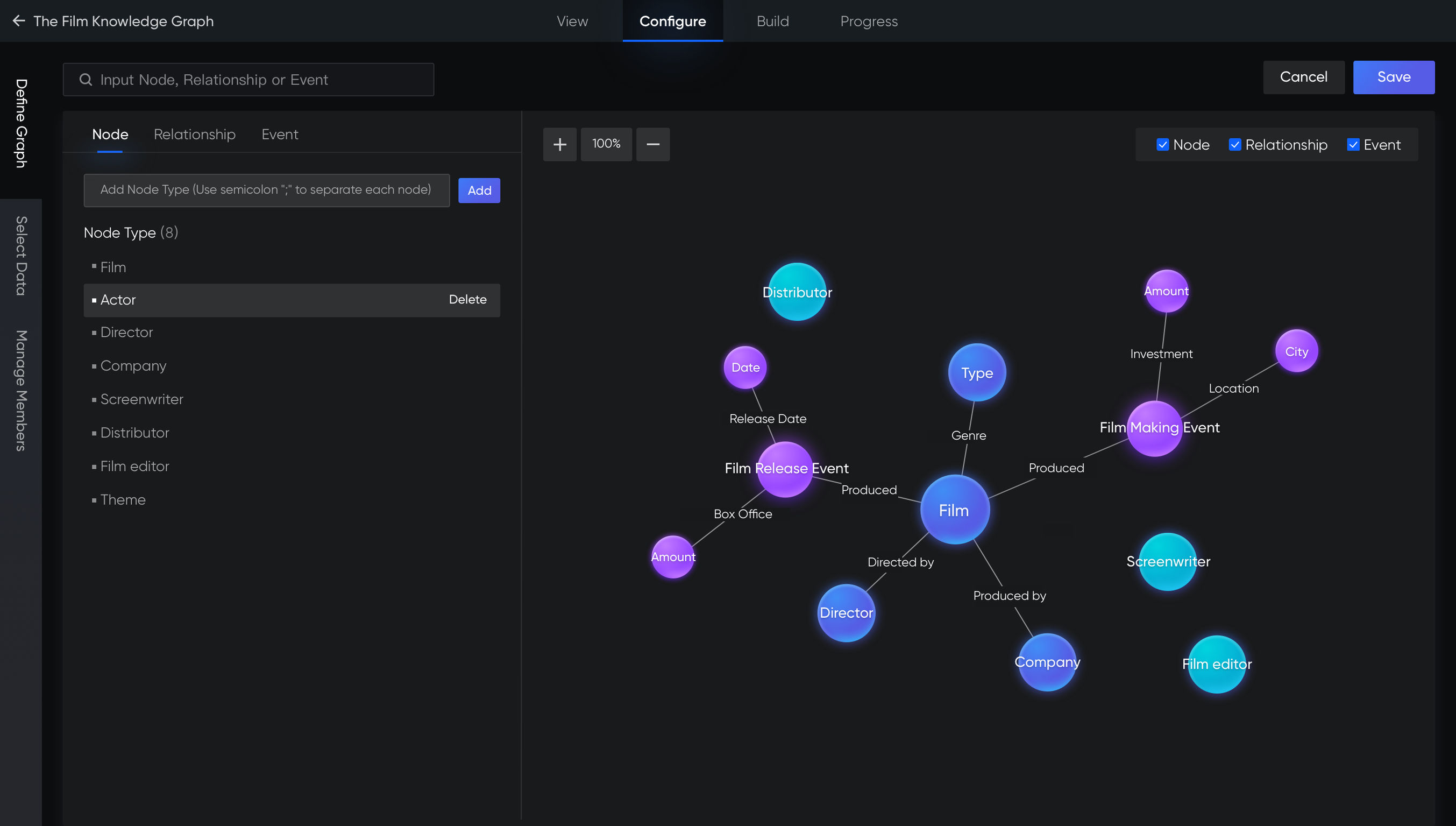Image resolution: width=1456 pixels, height=826 pixels.
Task: Open the 100% zoom level control
Action: pos(606,144)
